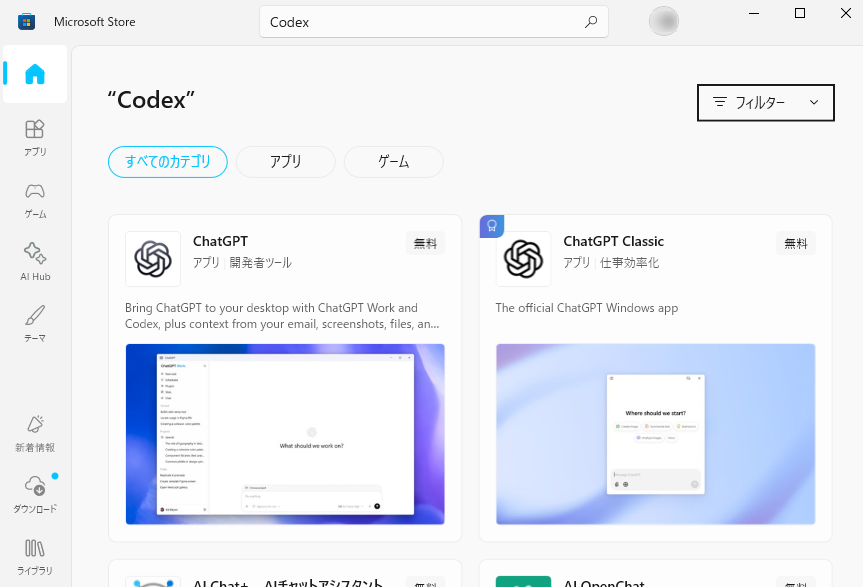Click the ChatGPT description text
Viewport: 863px width, 587px height.
coord(282,316)
